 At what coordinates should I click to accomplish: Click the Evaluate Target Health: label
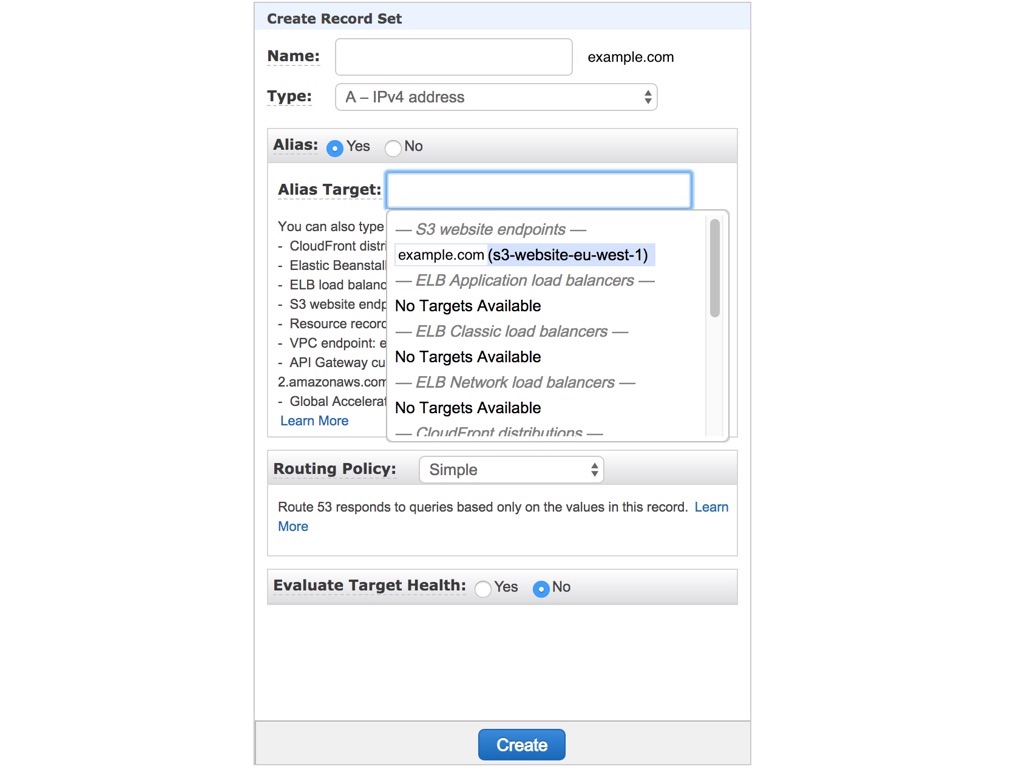click(x=370, y=585)
